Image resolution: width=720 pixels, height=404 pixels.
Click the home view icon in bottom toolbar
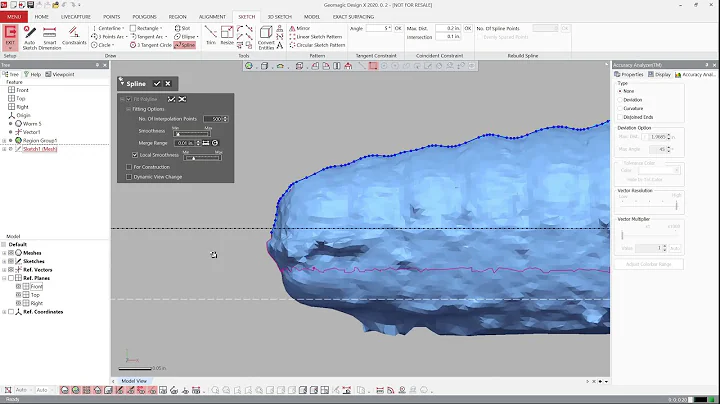[97, 390]
